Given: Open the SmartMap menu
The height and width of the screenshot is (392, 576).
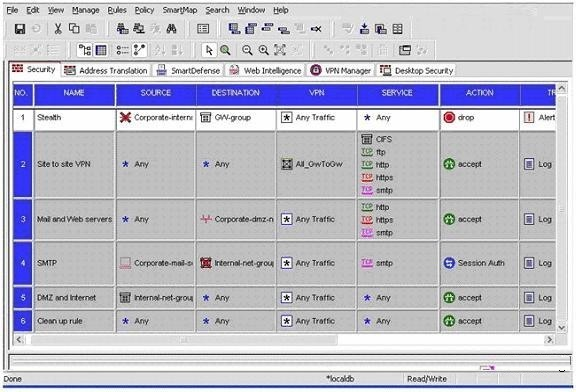Looking at the screenshot, I should click(180, 10).
